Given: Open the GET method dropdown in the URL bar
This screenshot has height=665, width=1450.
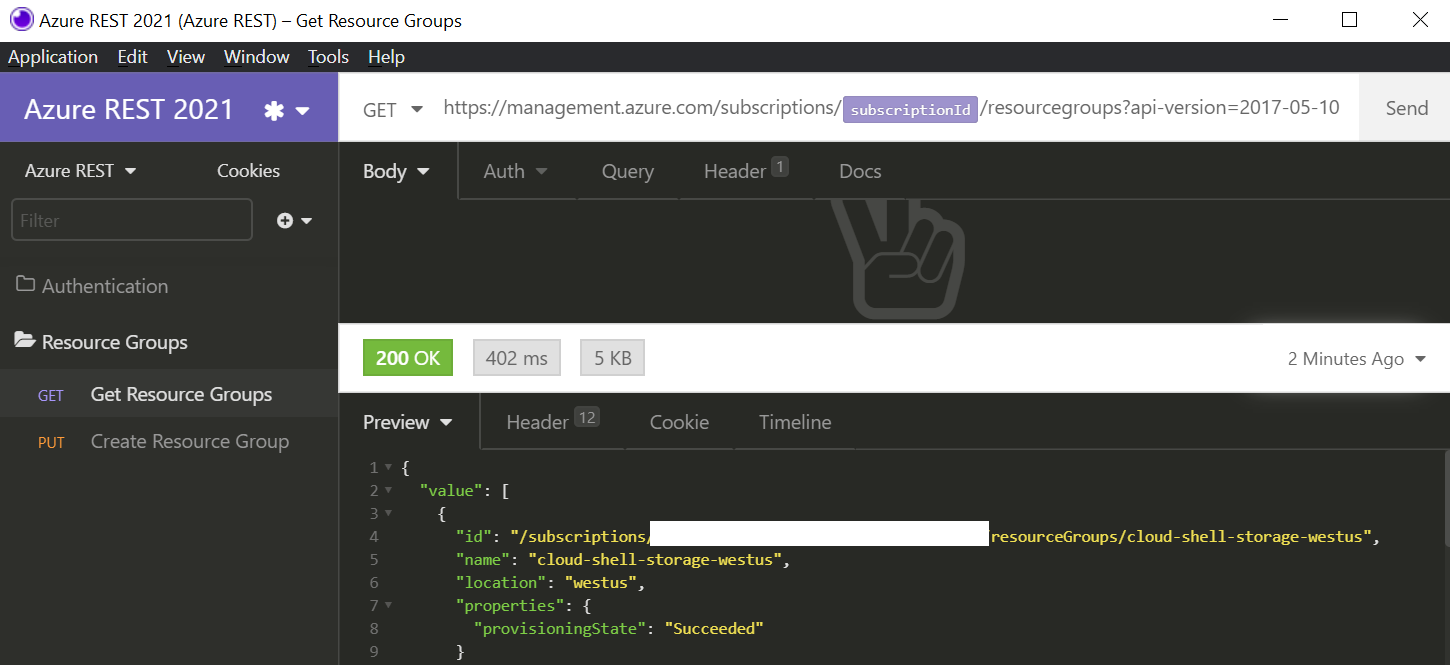Looking at the screenshot, I should pos(390,108).
